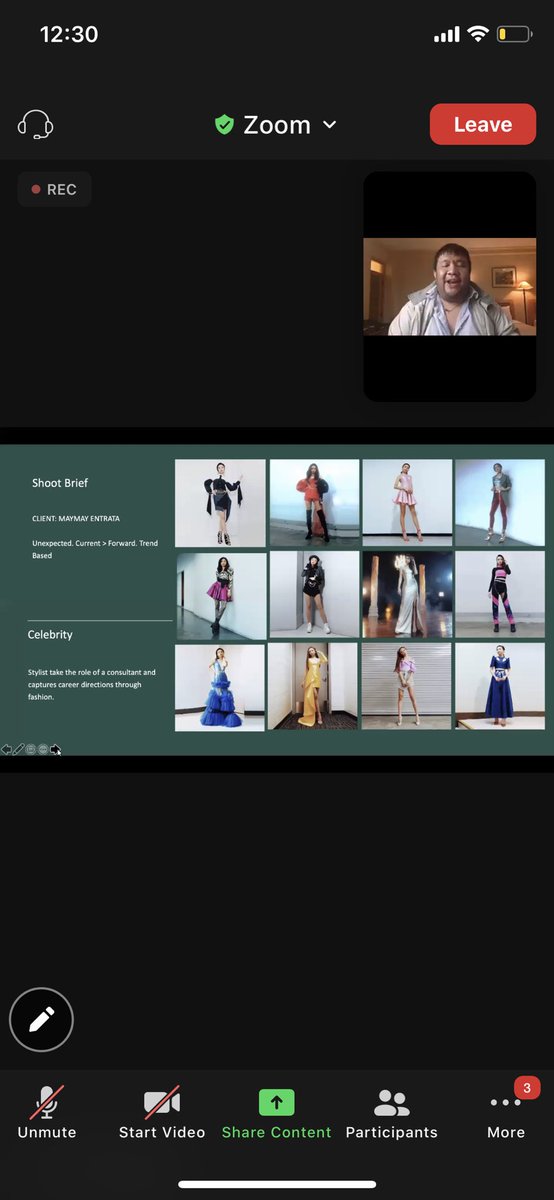This screenshot has height=1200, width=554.
Task: Open the More options menu
Action: 506,1112
